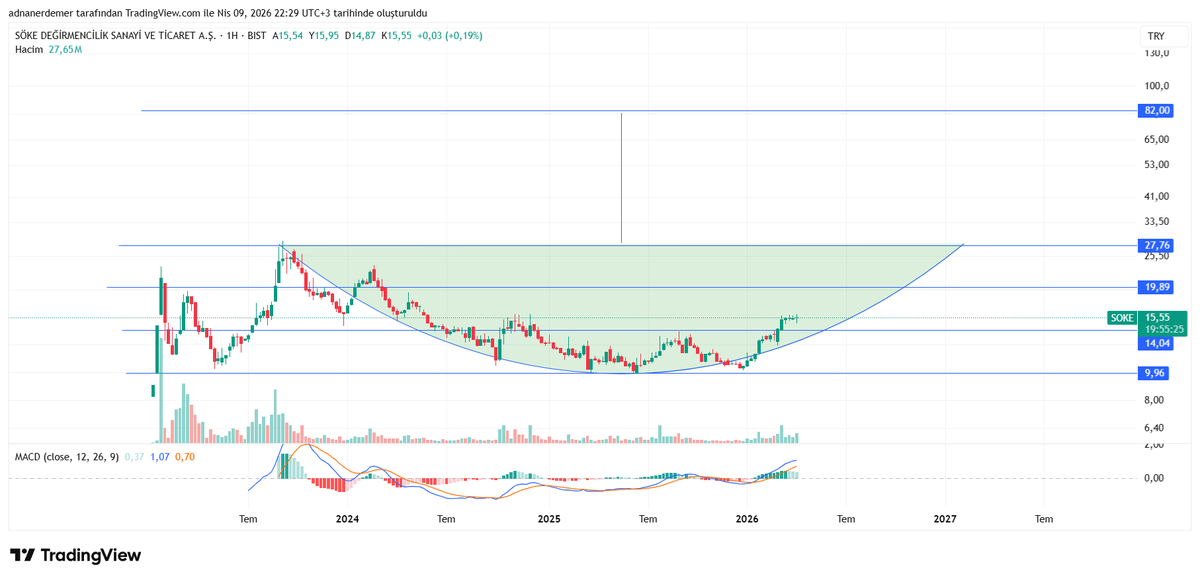
Task: Click the 33,50 price axis value
Action: [x=1157, y=221]
